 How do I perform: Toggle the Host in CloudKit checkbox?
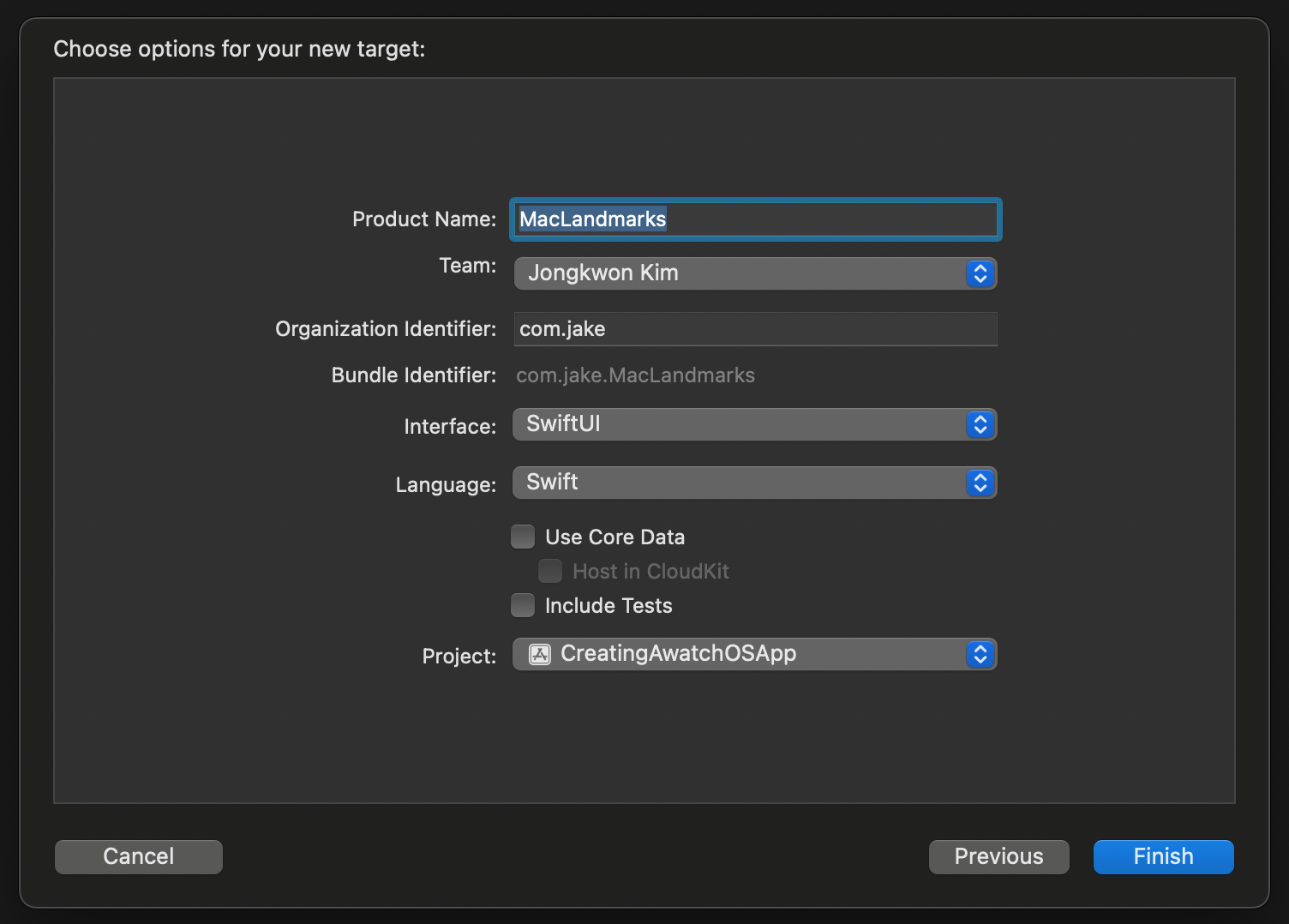click(x=550, y=571)
